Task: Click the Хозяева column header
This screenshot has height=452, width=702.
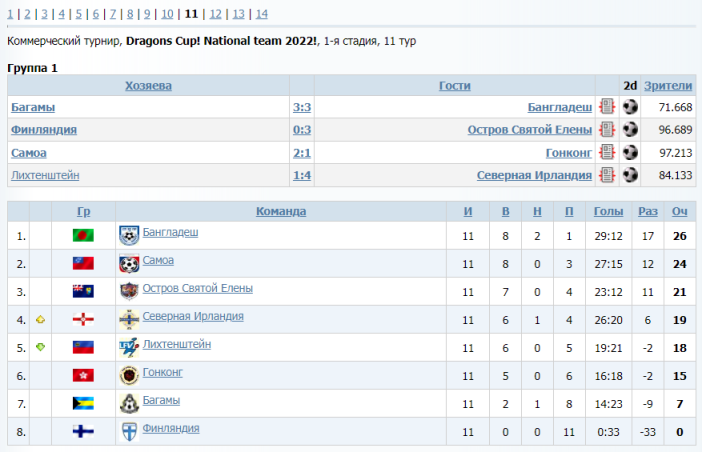Action: click(x=148, y=86)
